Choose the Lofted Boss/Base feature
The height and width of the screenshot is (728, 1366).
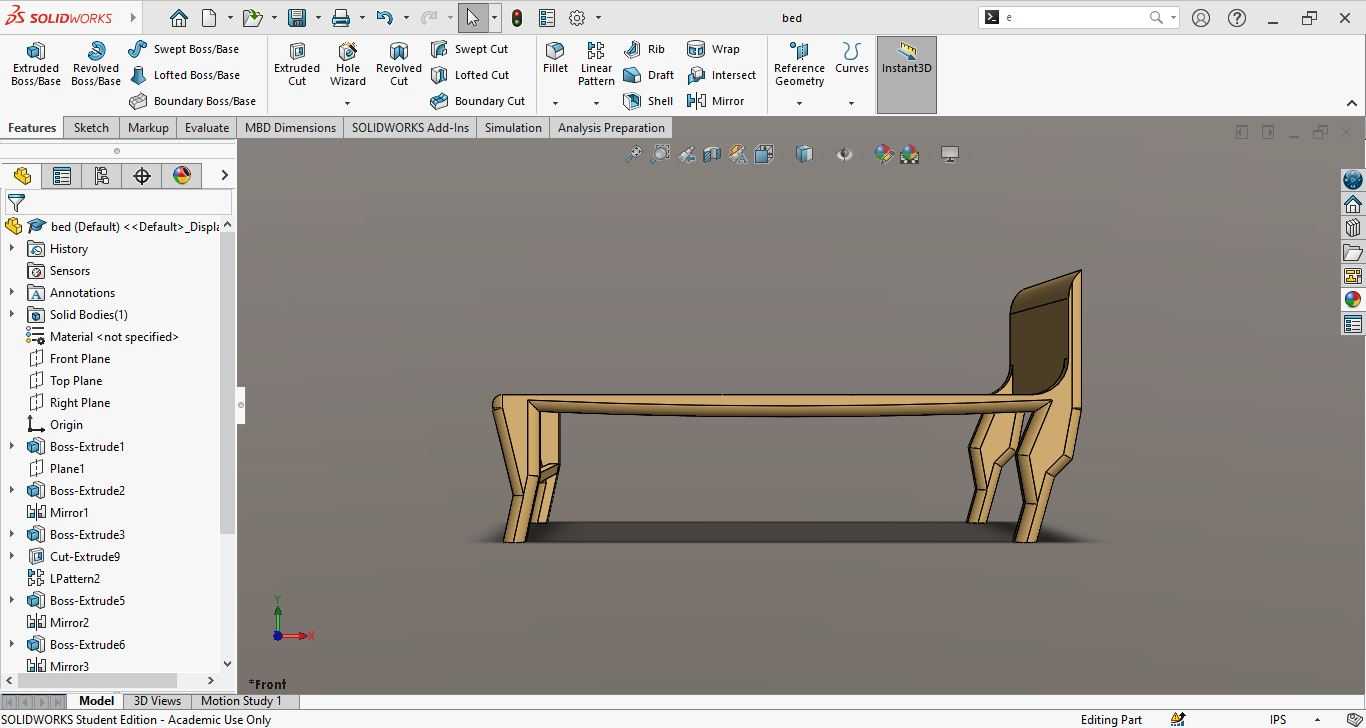click(185, 75)
